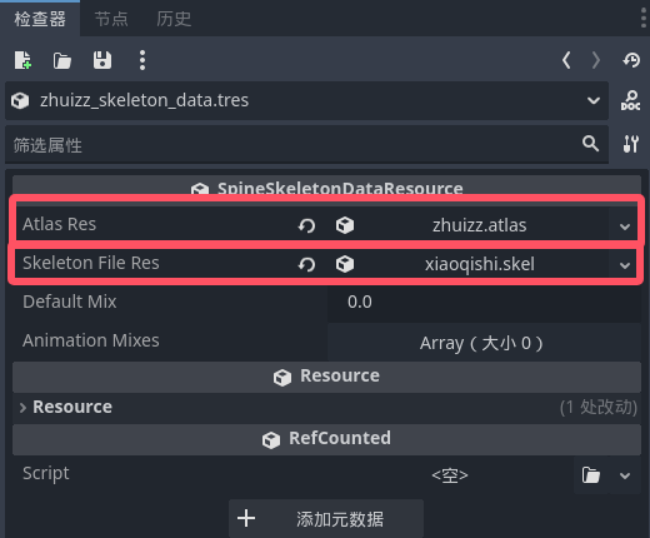This screenshot has width=650, height=538.
Task: Open the DOC documentation icon
Action: 631,101
